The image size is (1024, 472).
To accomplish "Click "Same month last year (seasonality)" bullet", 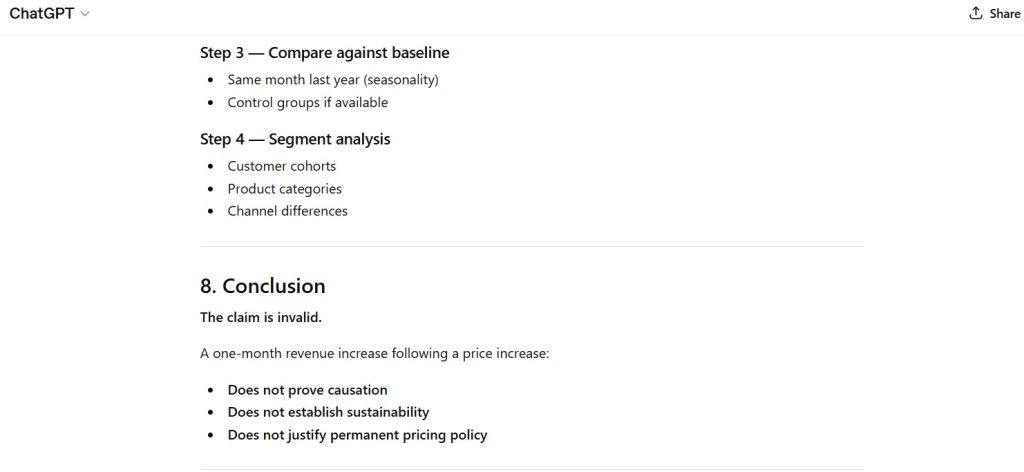I will [333, 79].
